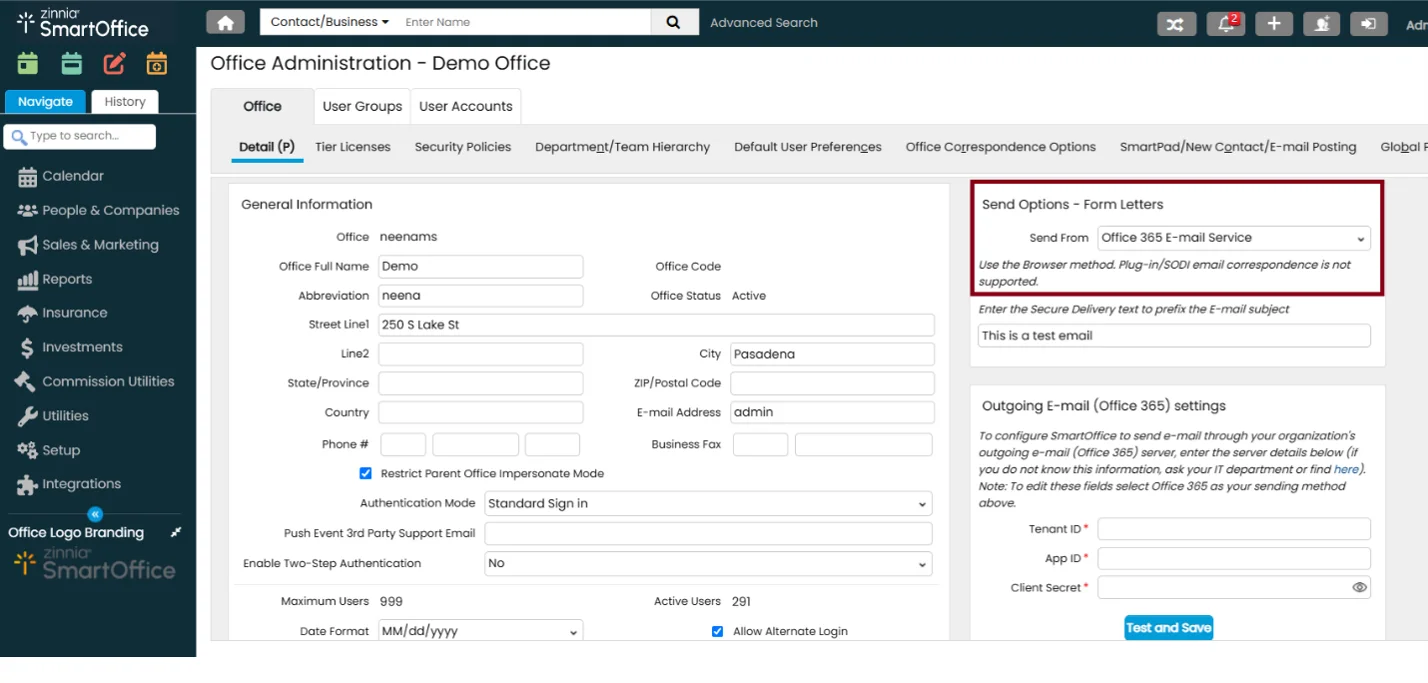Click the Tenant ID field

tap(1234, 529)
